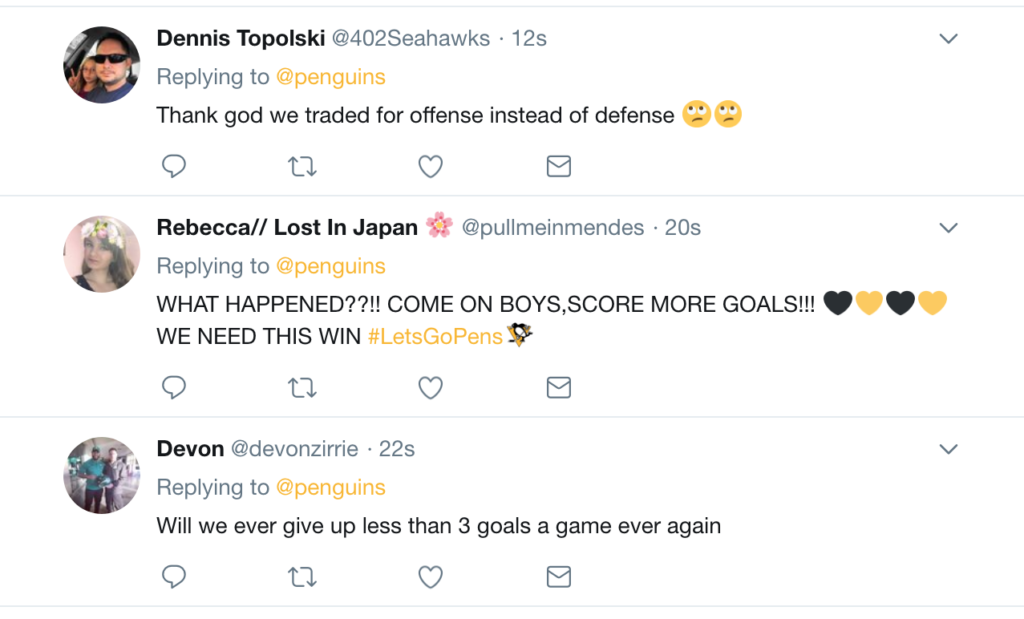Like Devon's tweet
This screenshot has width=1024, height=619.
click(430, 576)
